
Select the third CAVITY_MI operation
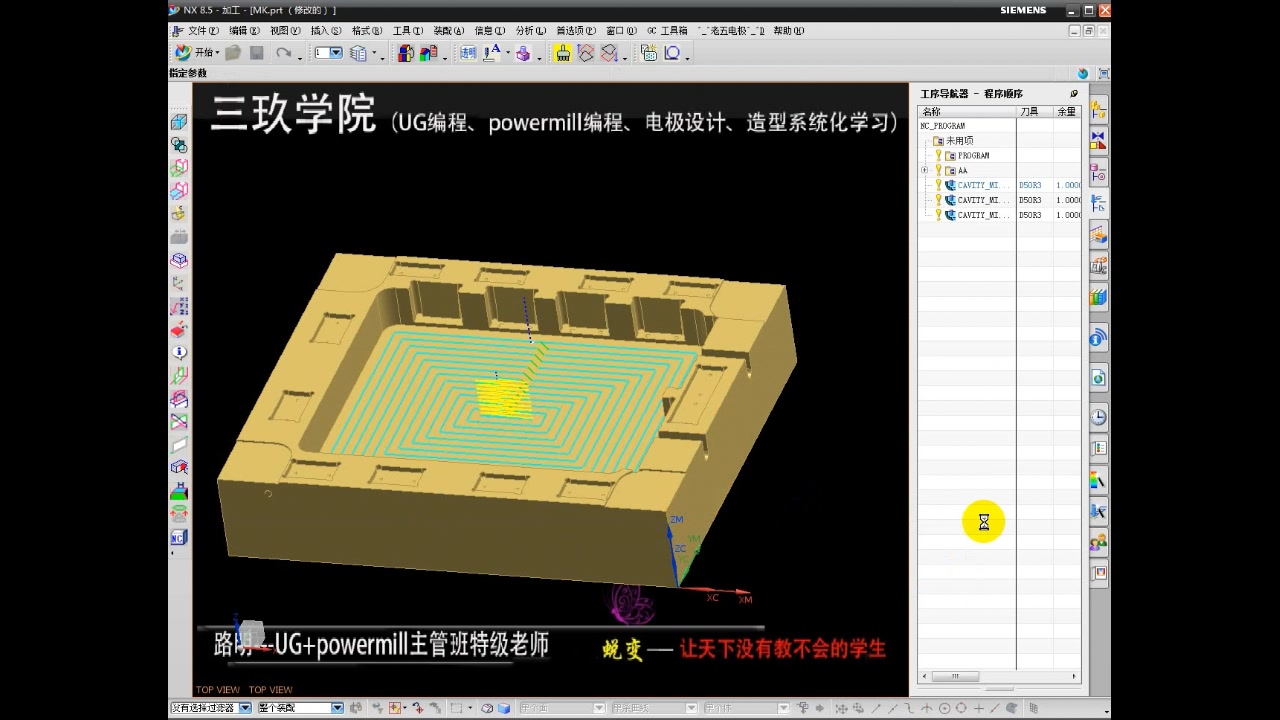(978, 215)
